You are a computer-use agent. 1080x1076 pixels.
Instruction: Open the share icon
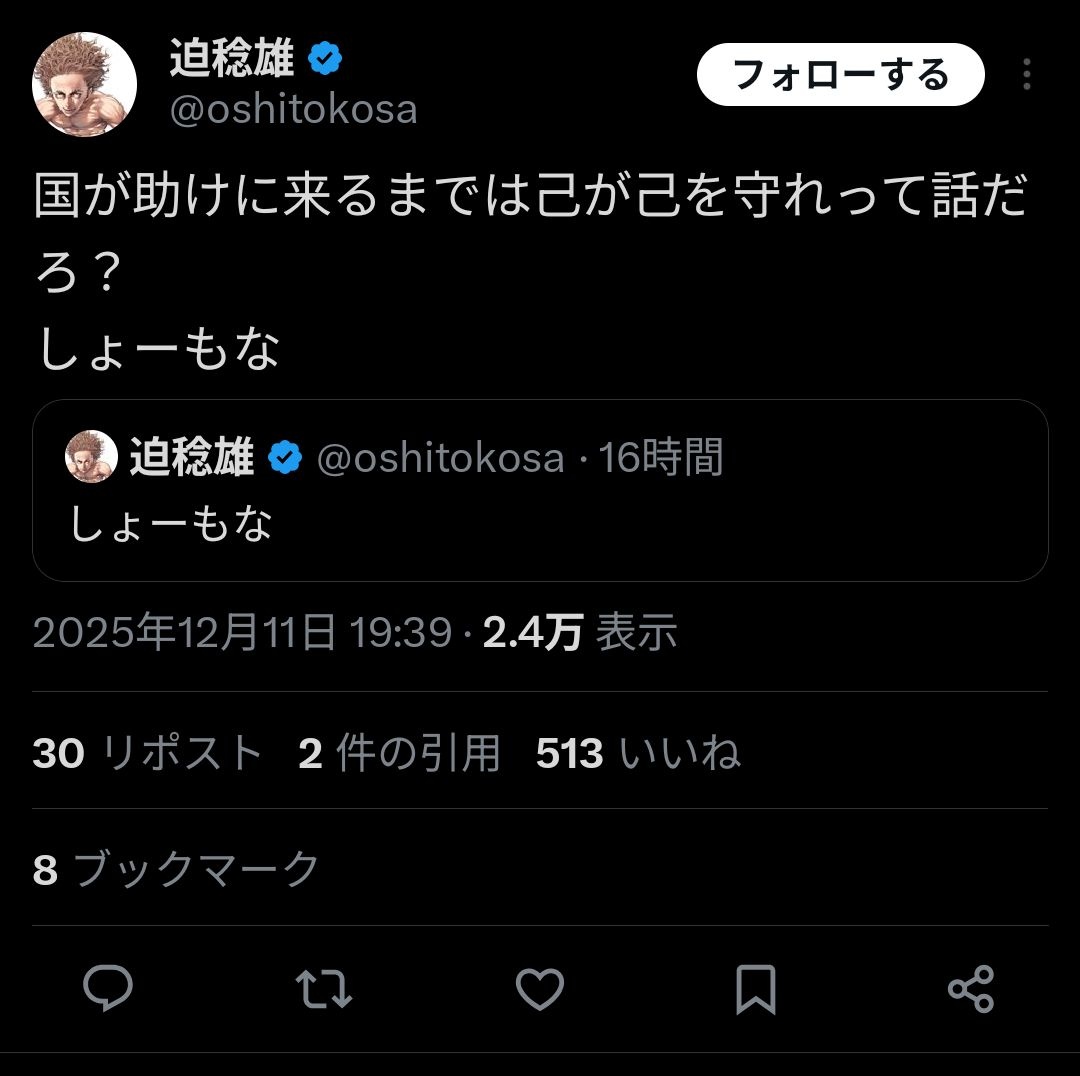[x=970, y=989]
